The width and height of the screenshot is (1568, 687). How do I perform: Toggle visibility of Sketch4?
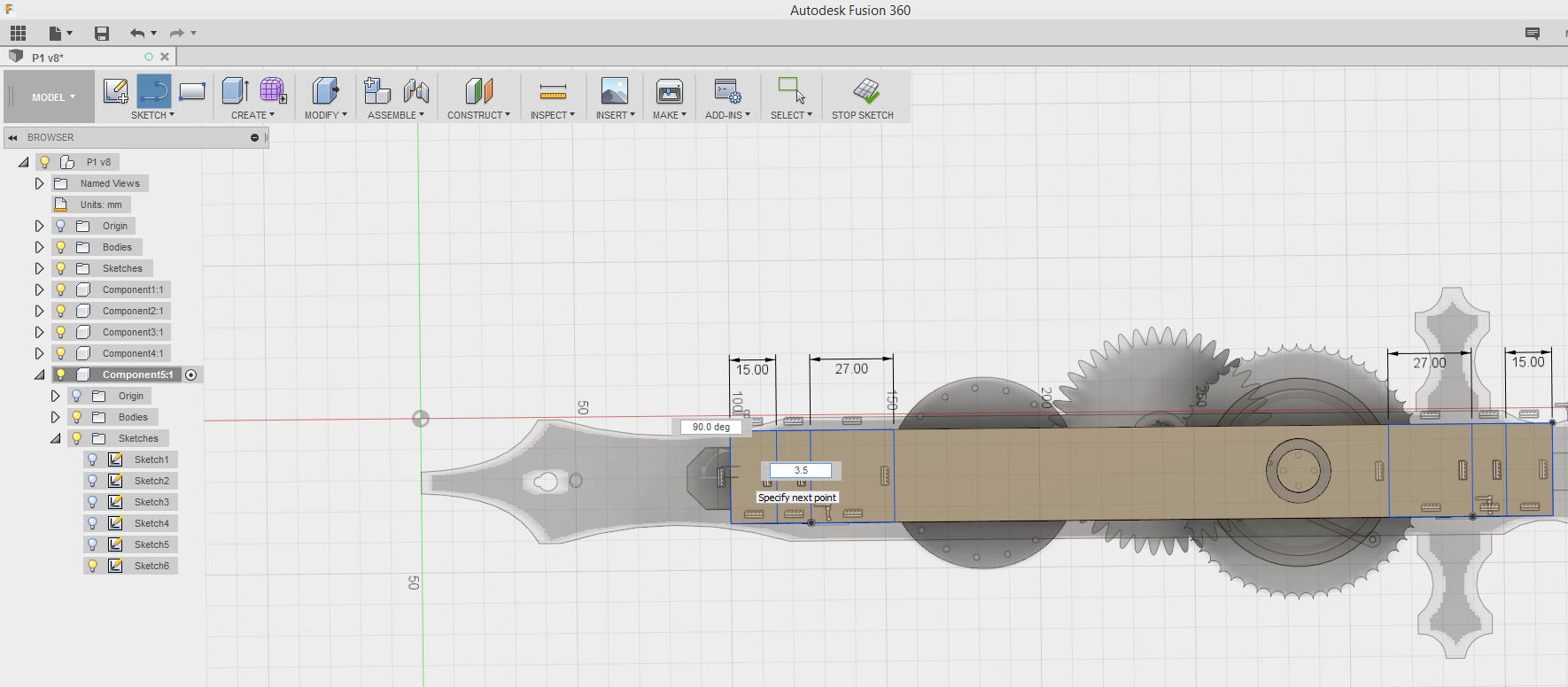[x=93, y=523]
